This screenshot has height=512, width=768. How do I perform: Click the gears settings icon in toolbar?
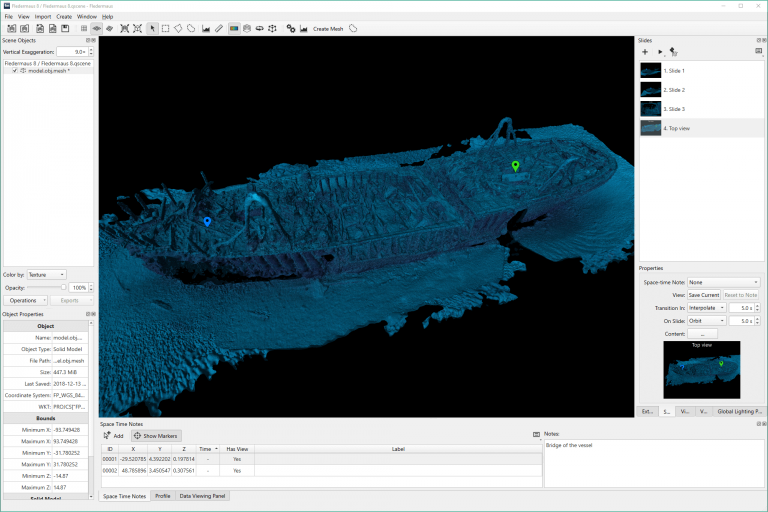[290, 28]
